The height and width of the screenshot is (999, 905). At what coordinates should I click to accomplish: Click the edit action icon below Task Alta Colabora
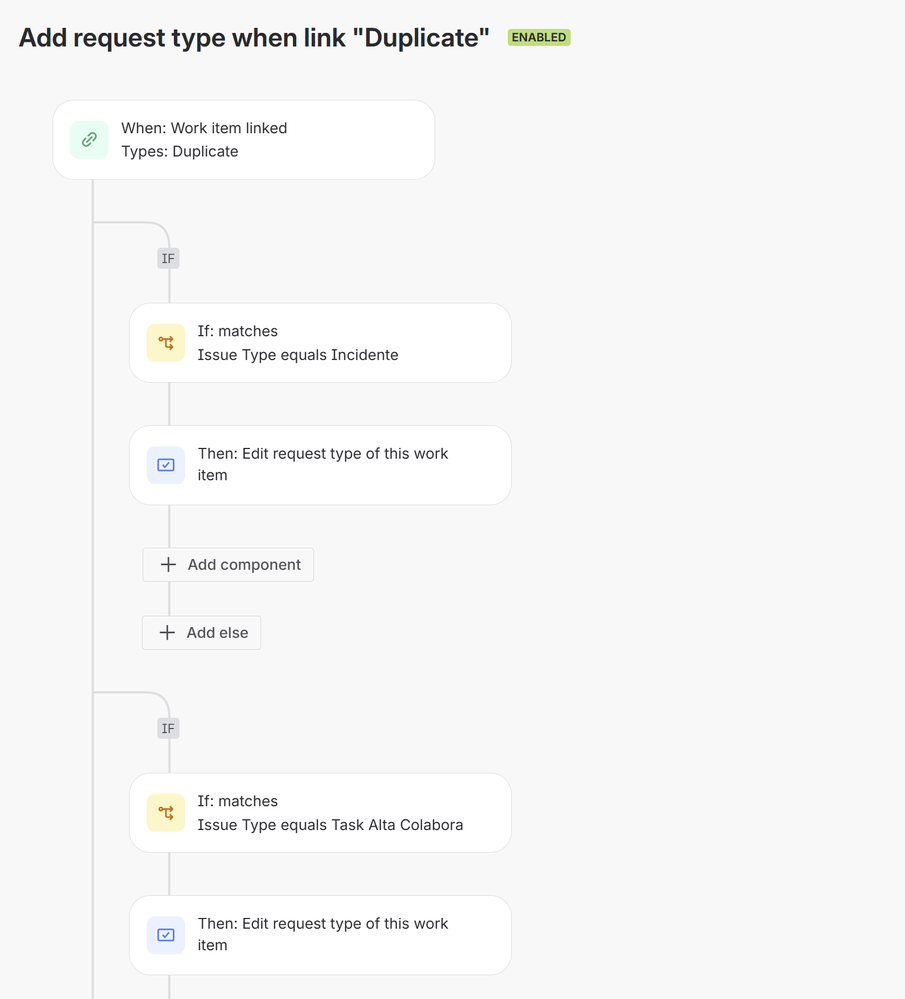tap(166, 935)
